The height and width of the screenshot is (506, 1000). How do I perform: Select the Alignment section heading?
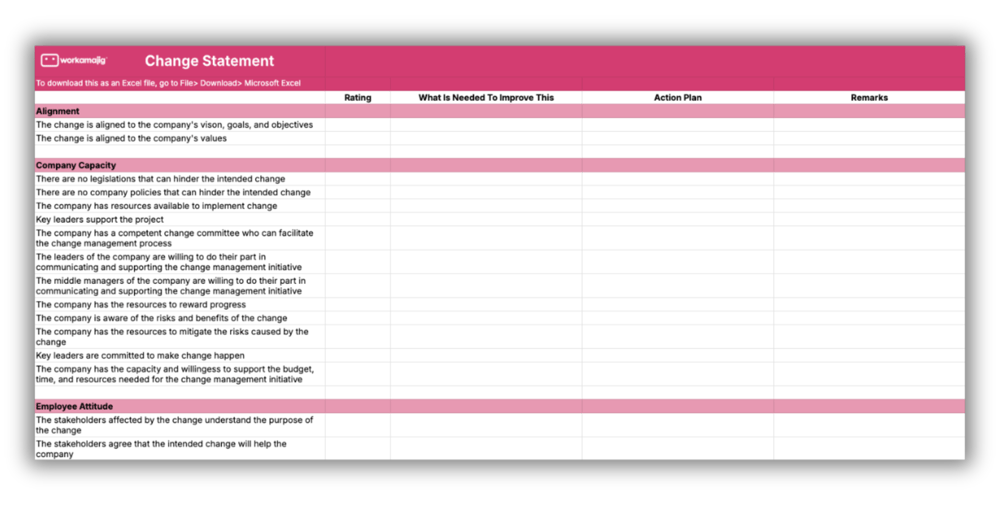[57, 111]
